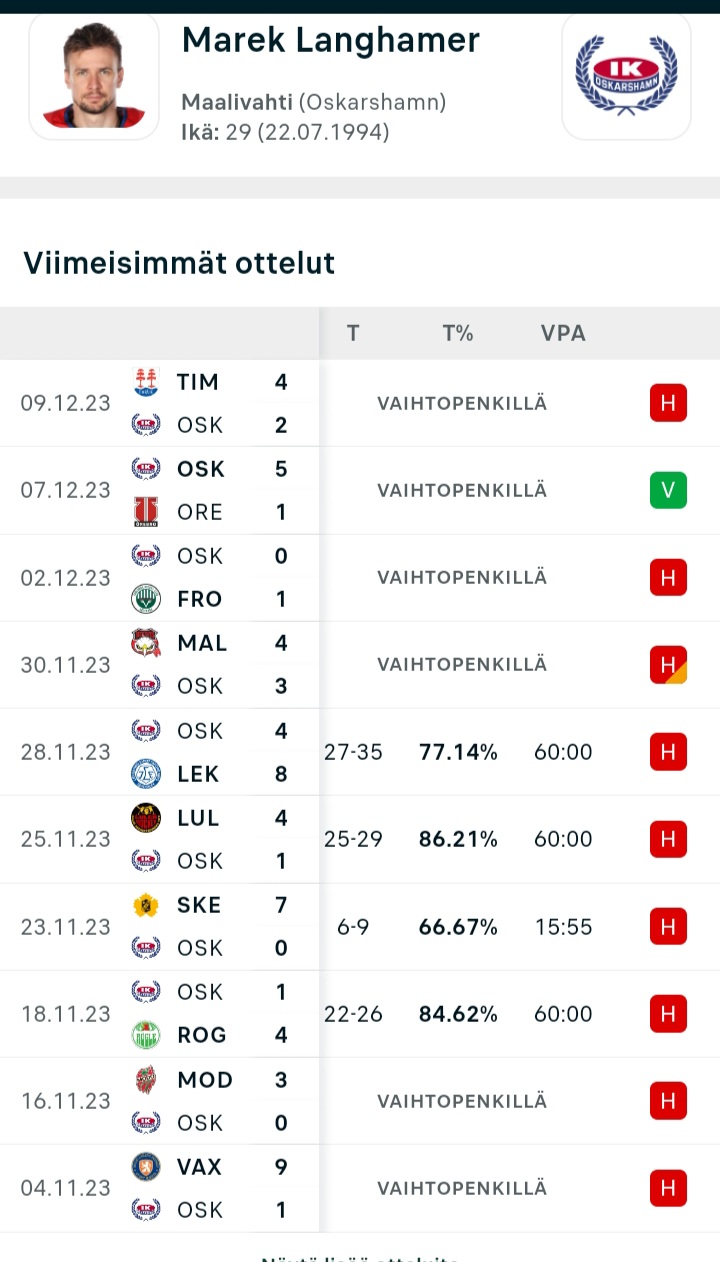
Task: Open the IK Oskarshamn club logo
Action: click(626, 74)
